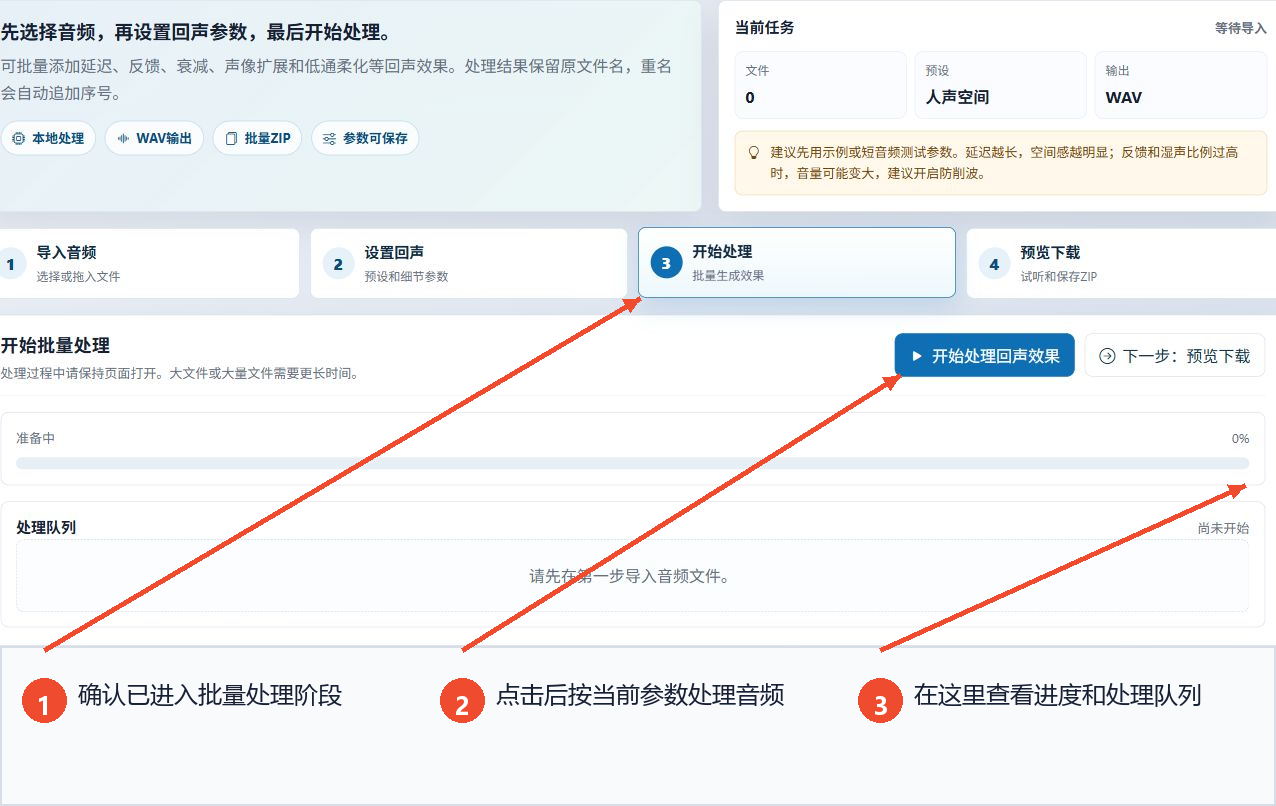The width and height of the screenshot is (1276, 806).
Task: Click the WAV输出 waveform icon
Action: [123, 139]
